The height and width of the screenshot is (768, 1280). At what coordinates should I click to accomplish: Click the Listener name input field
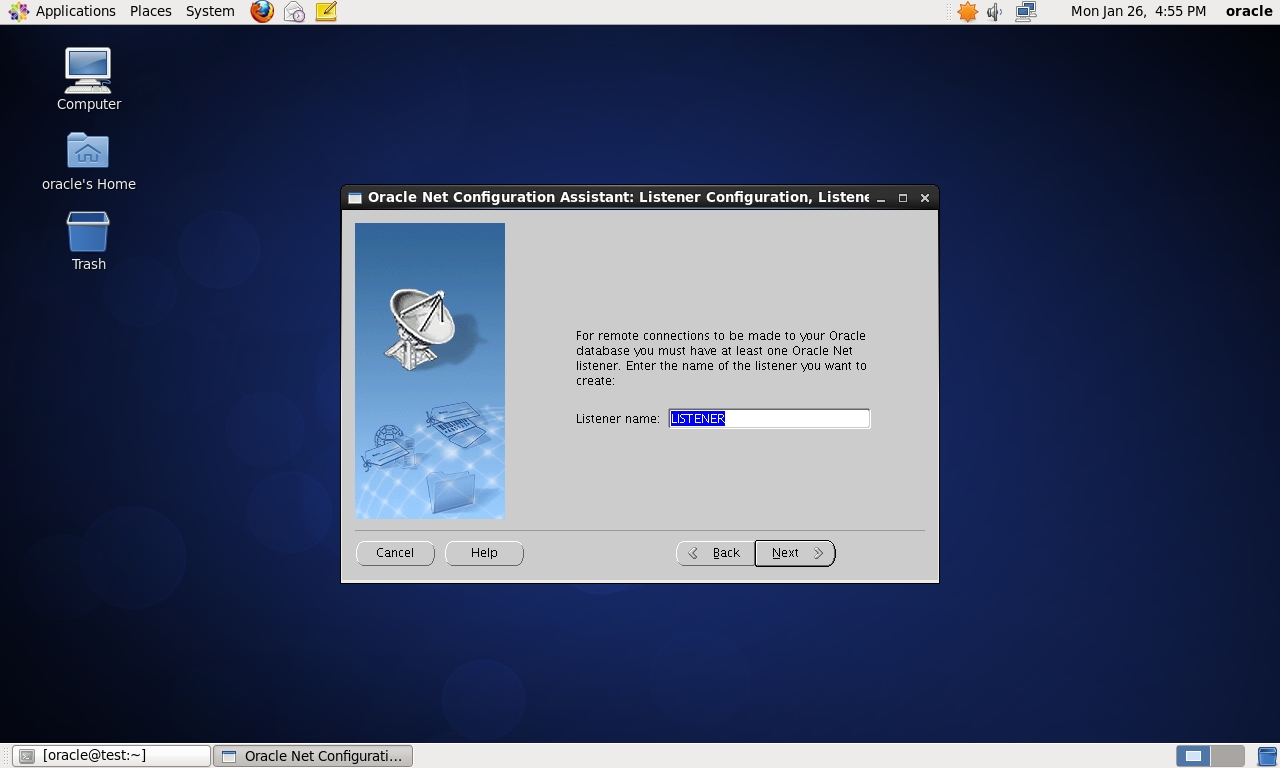[769, 418]
